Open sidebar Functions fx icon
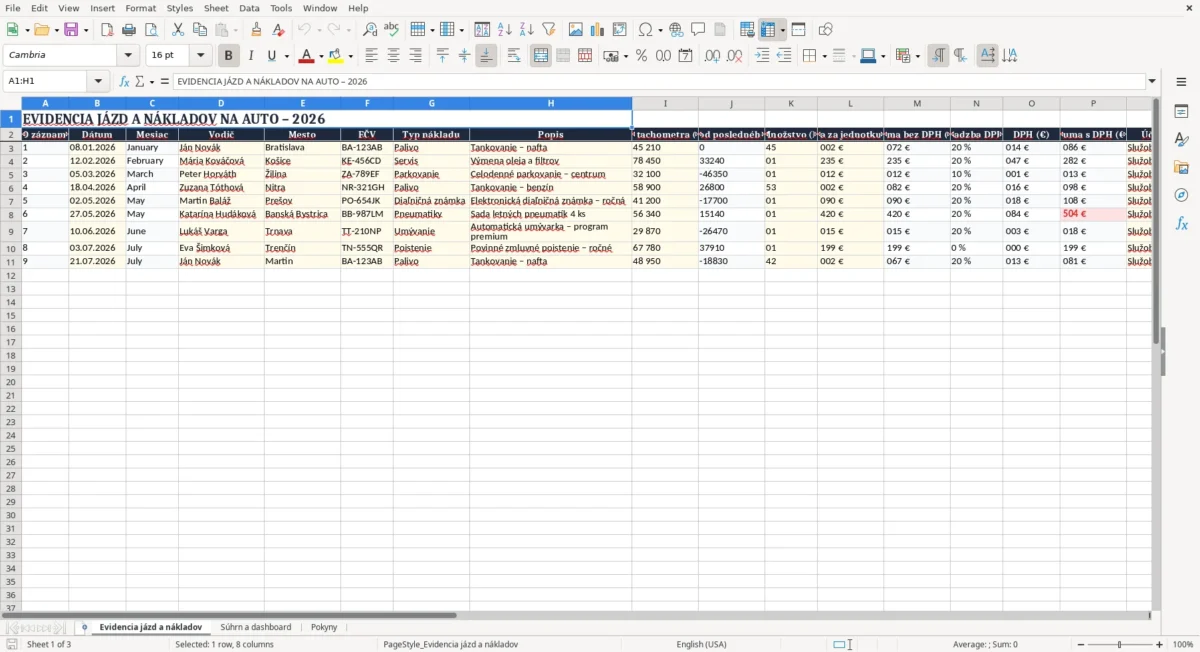 pyautogui.click(x=1181, y=224)
